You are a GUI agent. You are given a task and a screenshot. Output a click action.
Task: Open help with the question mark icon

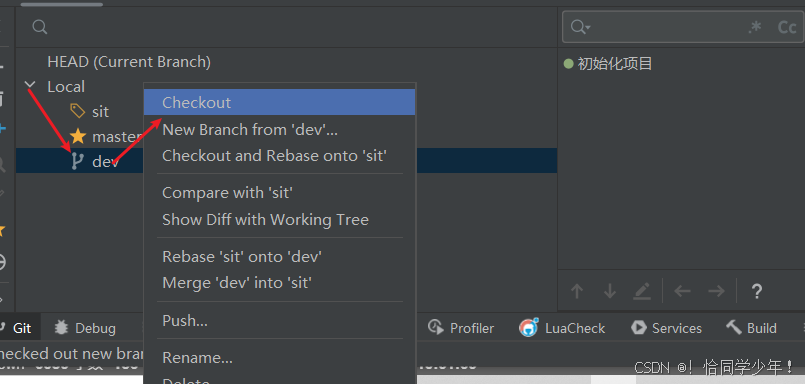pos(756,292)
